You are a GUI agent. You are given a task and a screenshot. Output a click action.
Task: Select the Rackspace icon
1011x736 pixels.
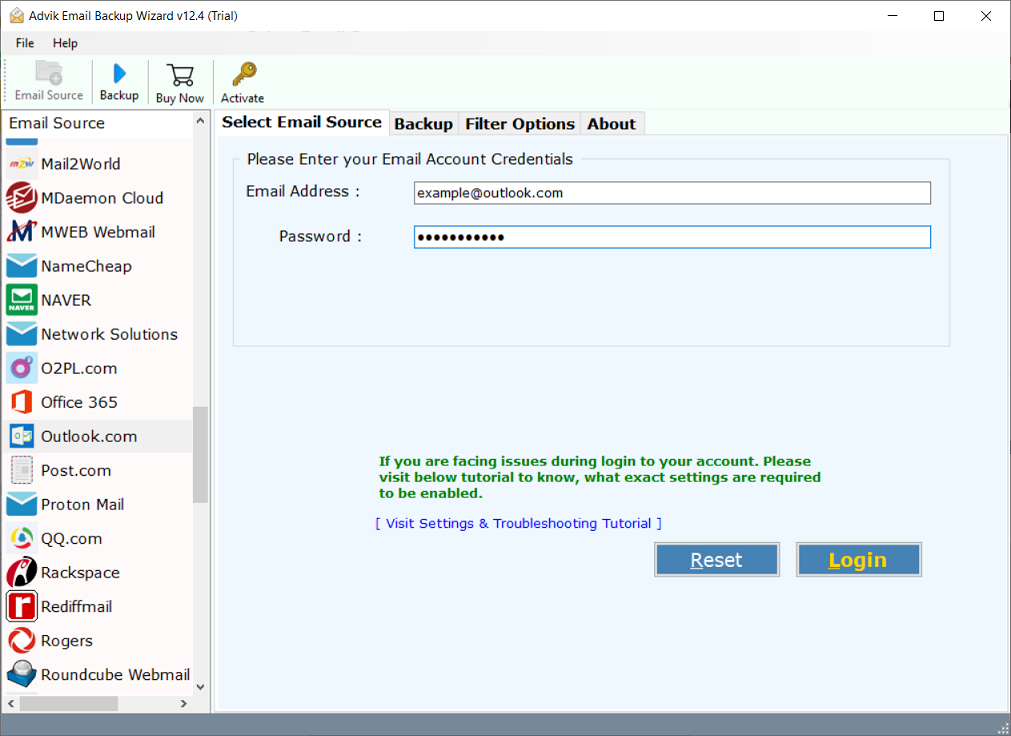click(x=22, y=572)
